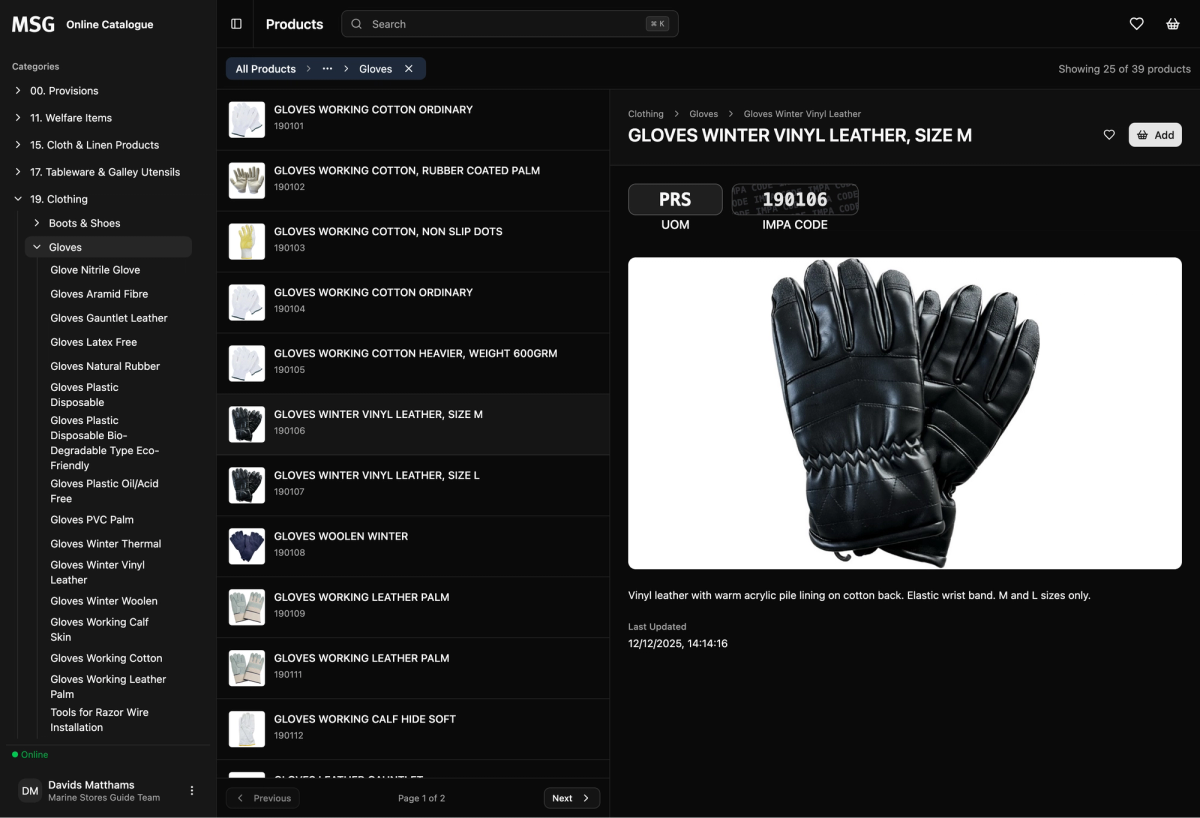Open Gloves Woolen Winter product

413,546
